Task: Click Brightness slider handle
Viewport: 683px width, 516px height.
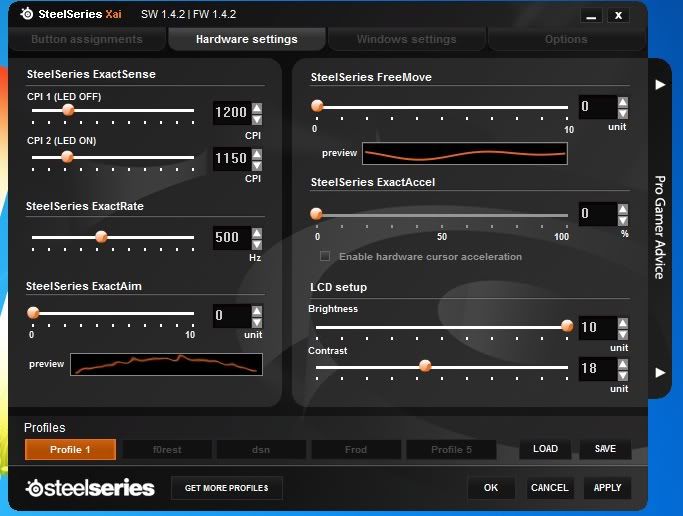Action: 567,326
